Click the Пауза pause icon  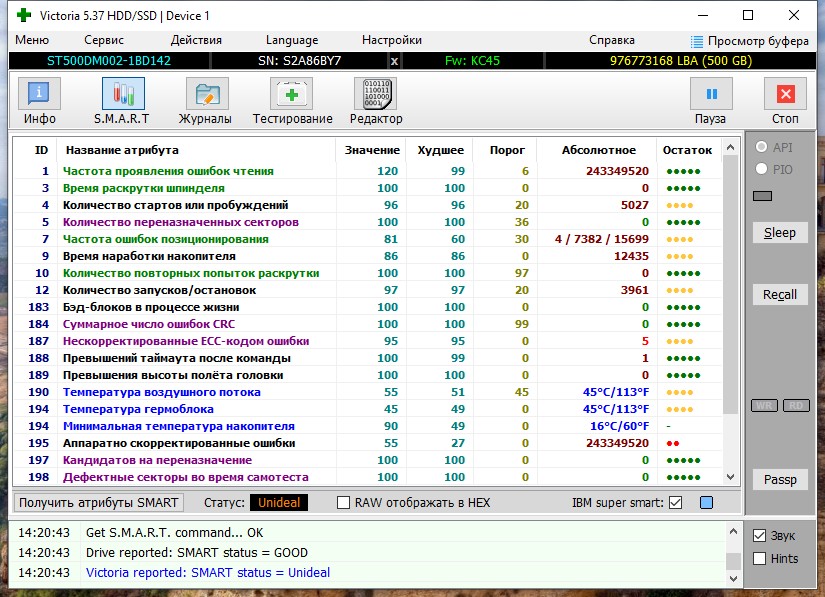click(711, 94)
